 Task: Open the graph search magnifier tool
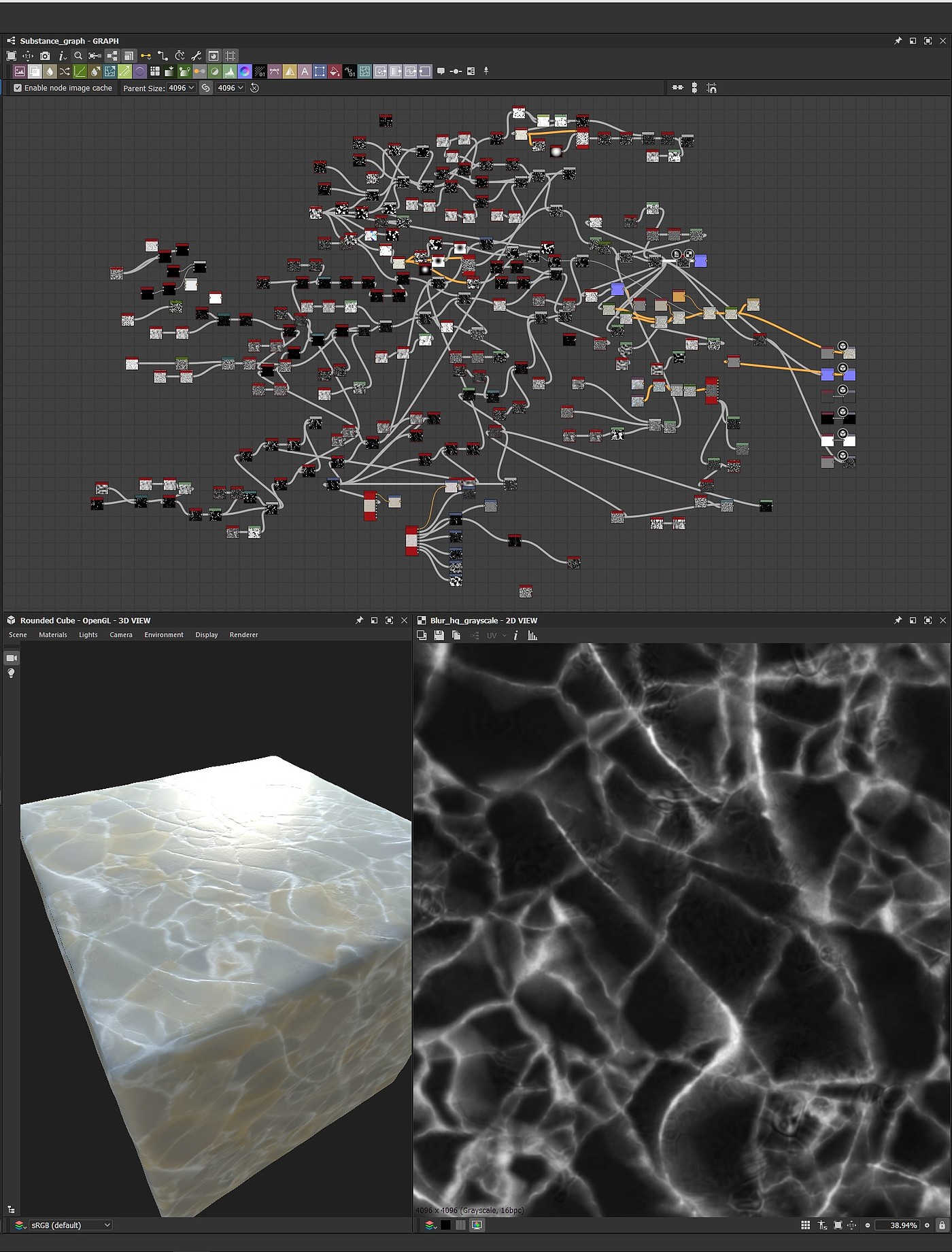point(78,56)
